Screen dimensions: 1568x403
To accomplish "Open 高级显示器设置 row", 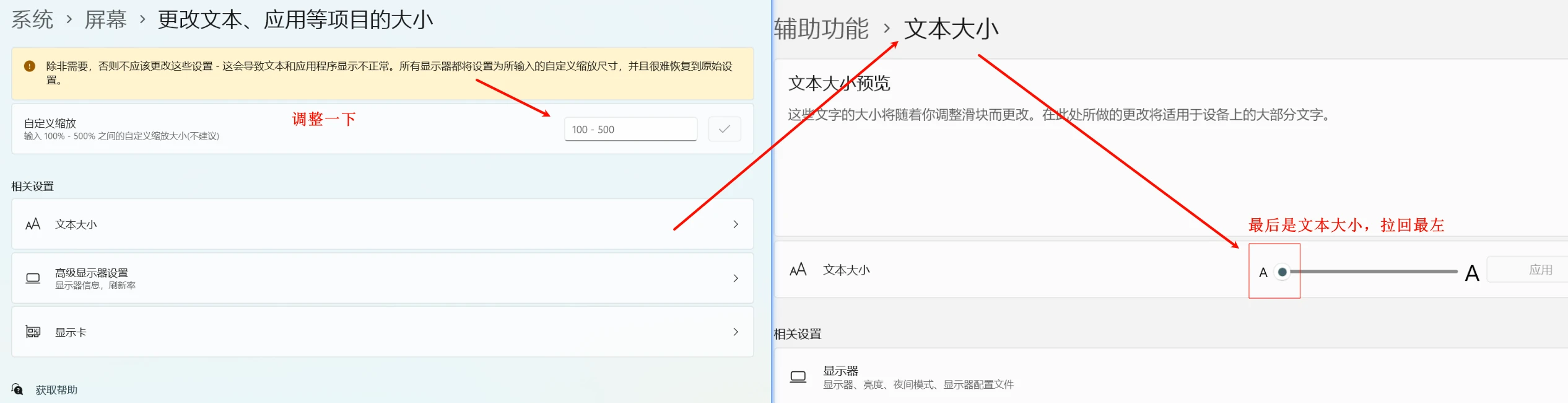I will click(382, 278).
